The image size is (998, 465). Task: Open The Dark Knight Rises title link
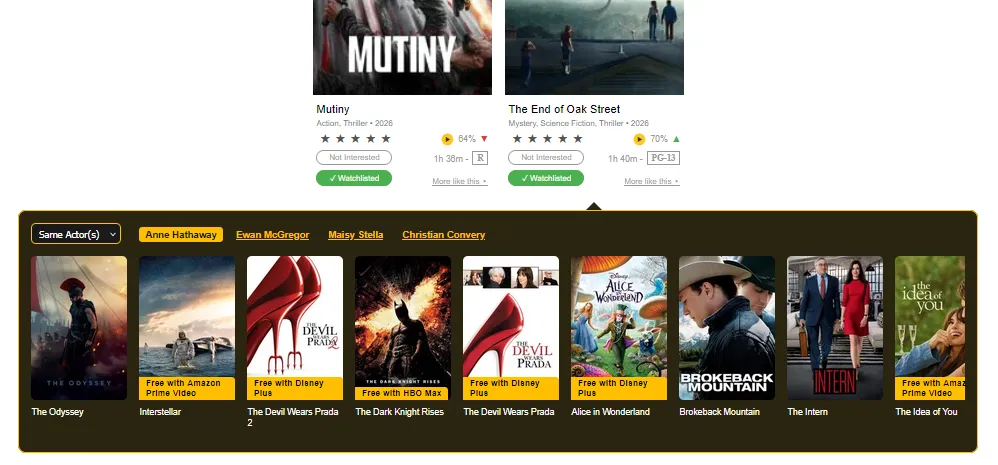click(400, 412)
